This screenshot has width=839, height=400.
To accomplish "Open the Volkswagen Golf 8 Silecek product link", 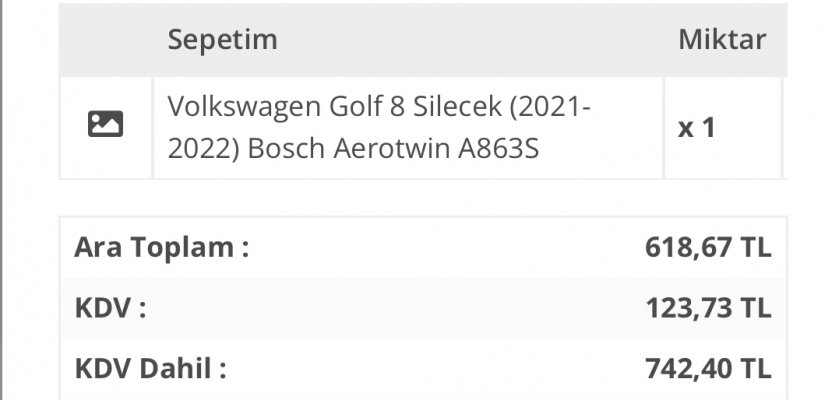I will pos(379,127).
